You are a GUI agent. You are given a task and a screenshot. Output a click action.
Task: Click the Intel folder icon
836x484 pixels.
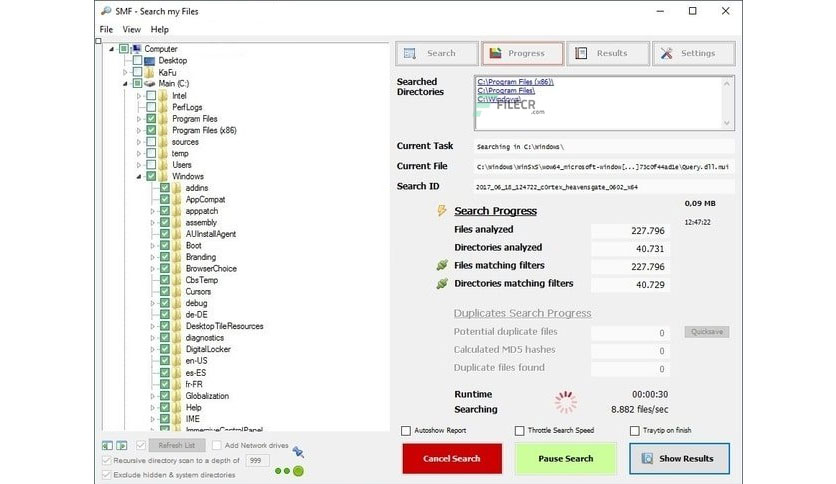(x=163, y=96)
